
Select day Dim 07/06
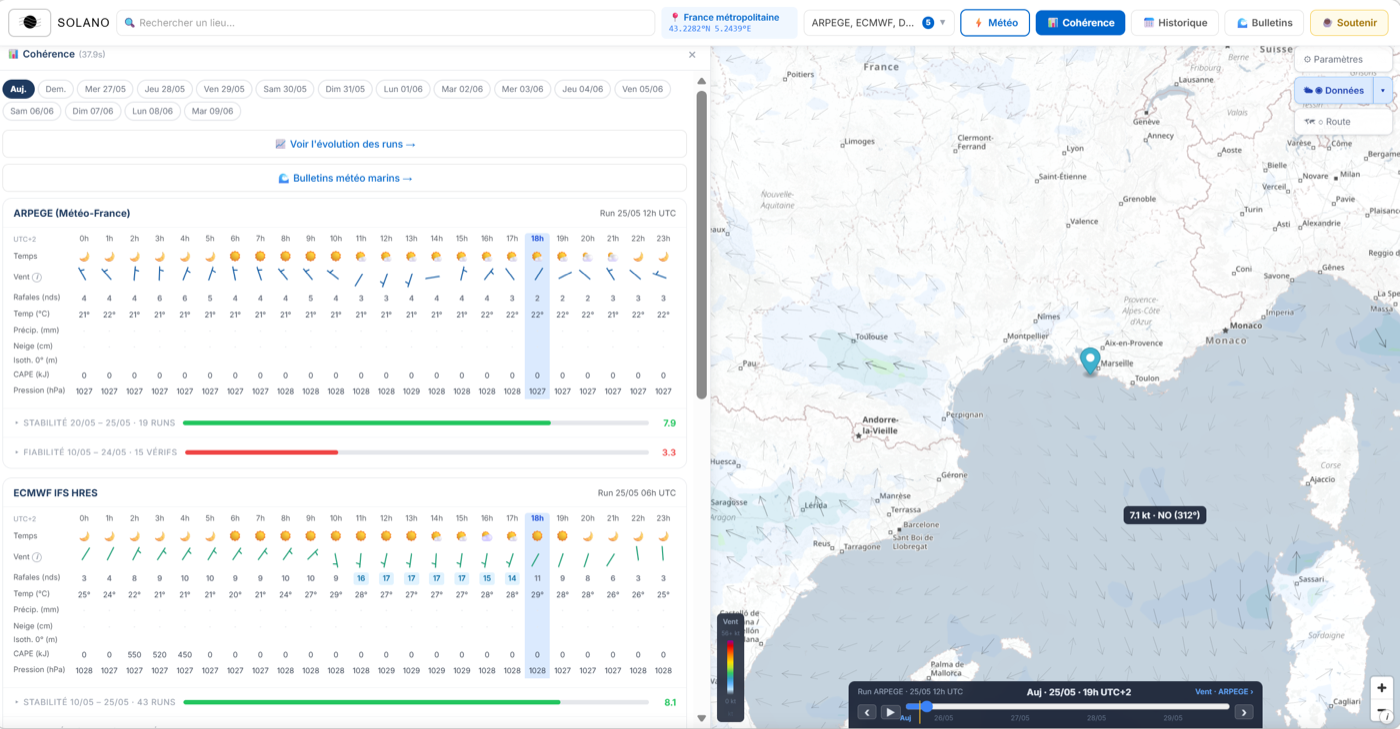93,111
